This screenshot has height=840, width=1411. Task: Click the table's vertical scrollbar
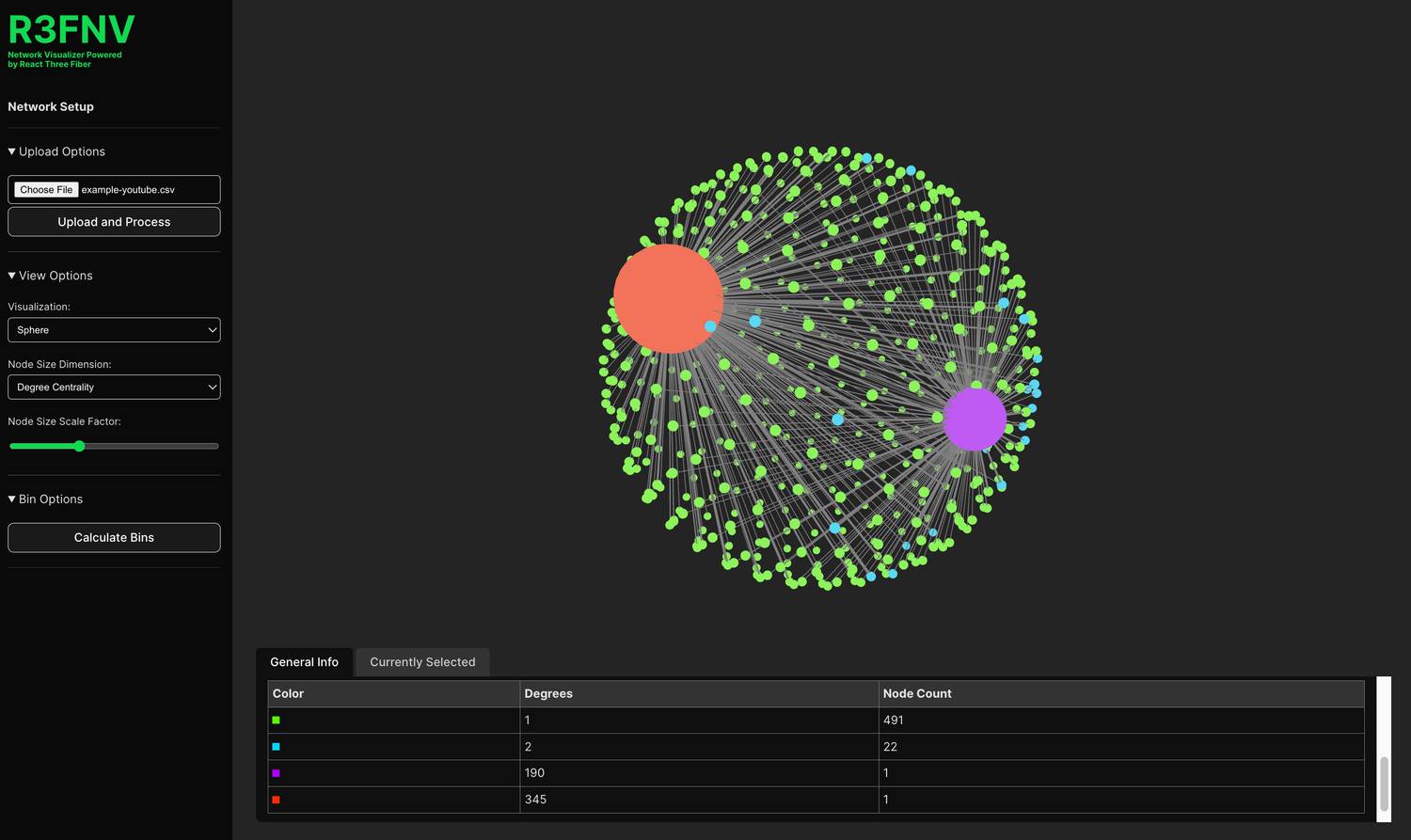click(x=1384, y=781)
